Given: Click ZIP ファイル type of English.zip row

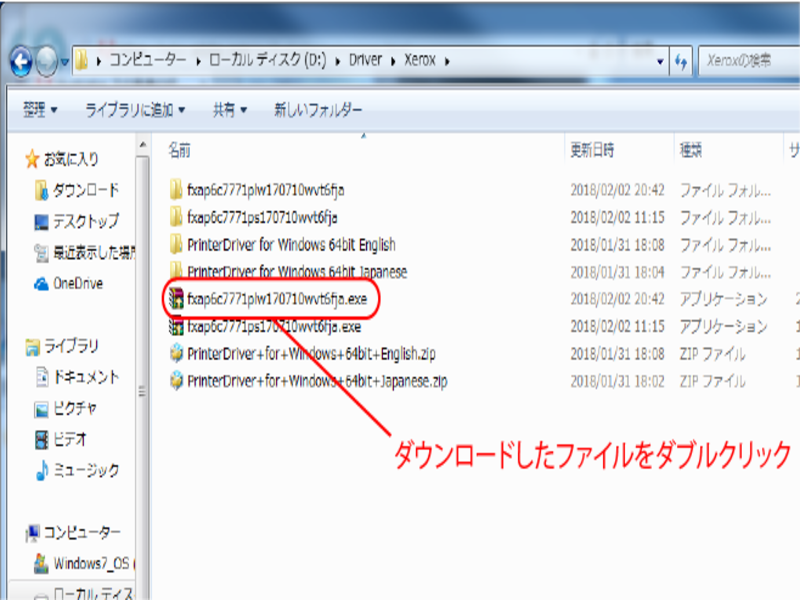Looking at the screenshot, I should pos(713,354).
